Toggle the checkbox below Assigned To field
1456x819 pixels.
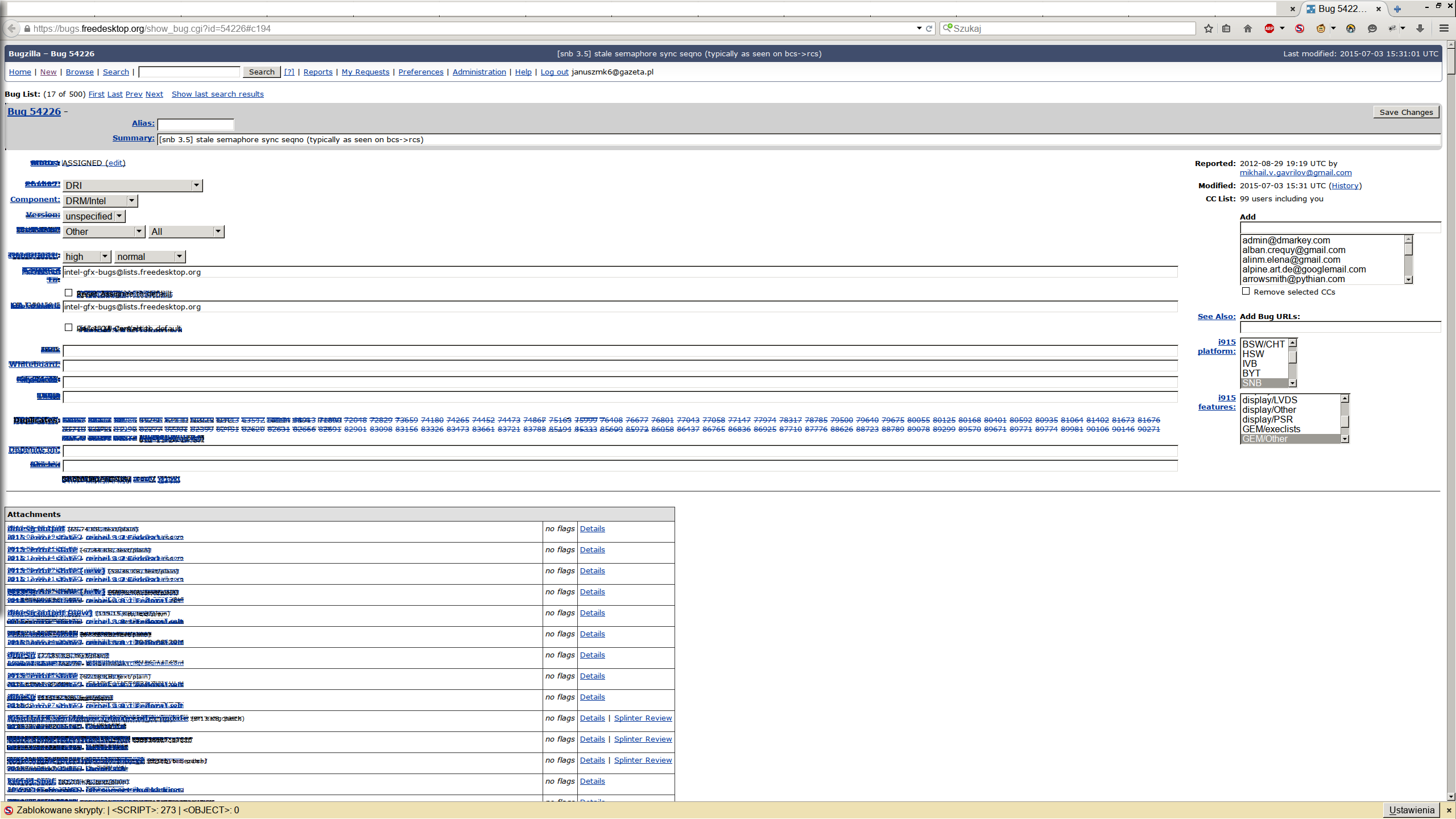tap(69, 293)
